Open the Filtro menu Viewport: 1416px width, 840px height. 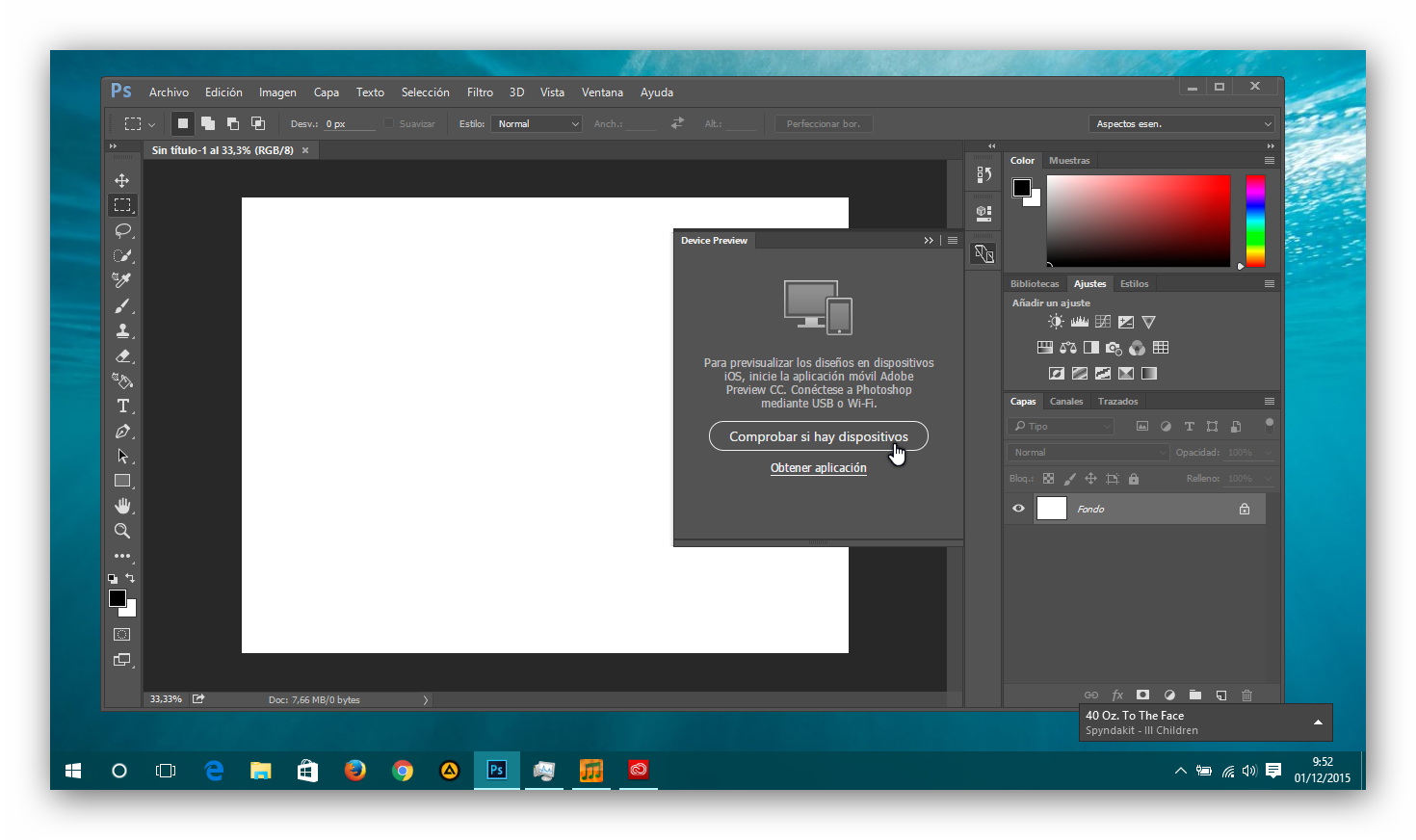point(480,92)
